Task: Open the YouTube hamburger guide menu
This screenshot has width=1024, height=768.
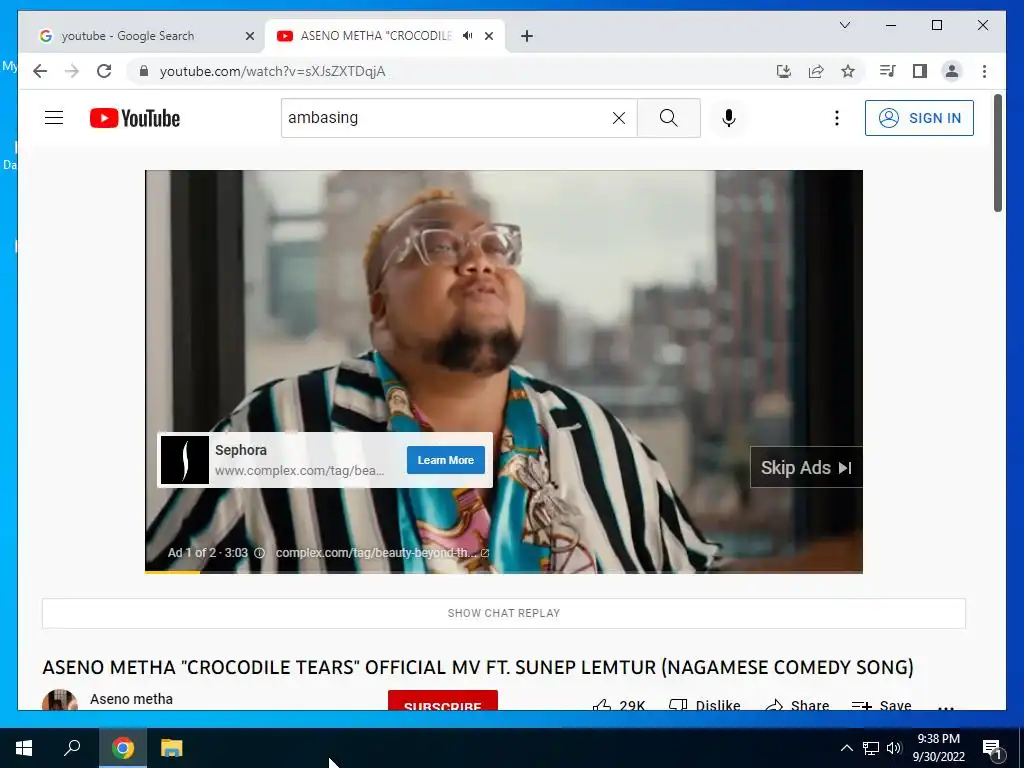Action: 54,118
